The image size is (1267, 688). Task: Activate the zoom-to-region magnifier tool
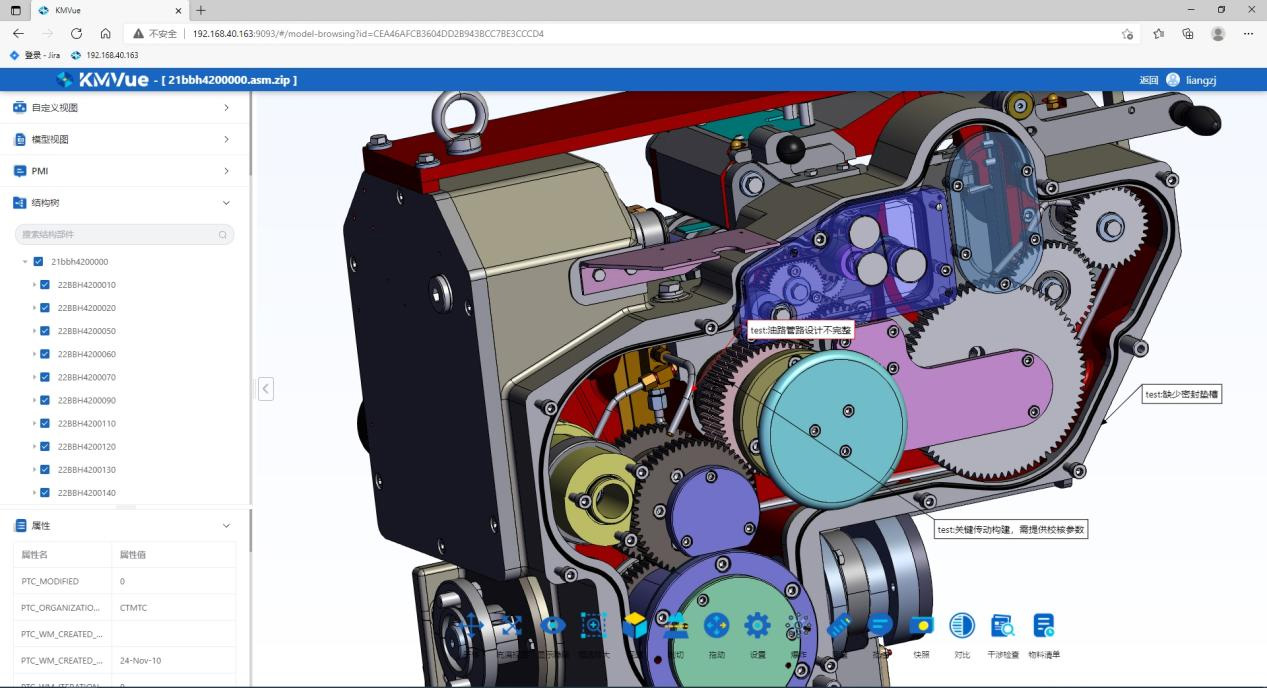(593, 627)
